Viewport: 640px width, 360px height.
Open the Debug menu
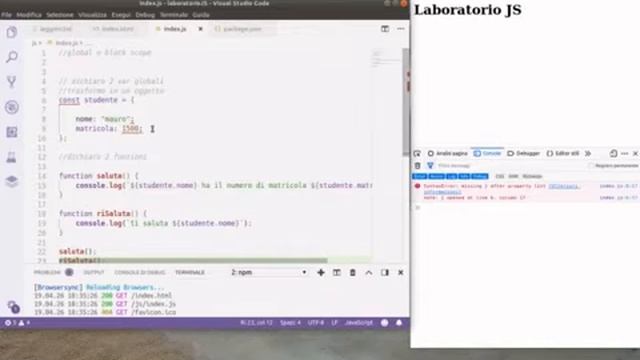pyautogui.click(x=145, y=15)
